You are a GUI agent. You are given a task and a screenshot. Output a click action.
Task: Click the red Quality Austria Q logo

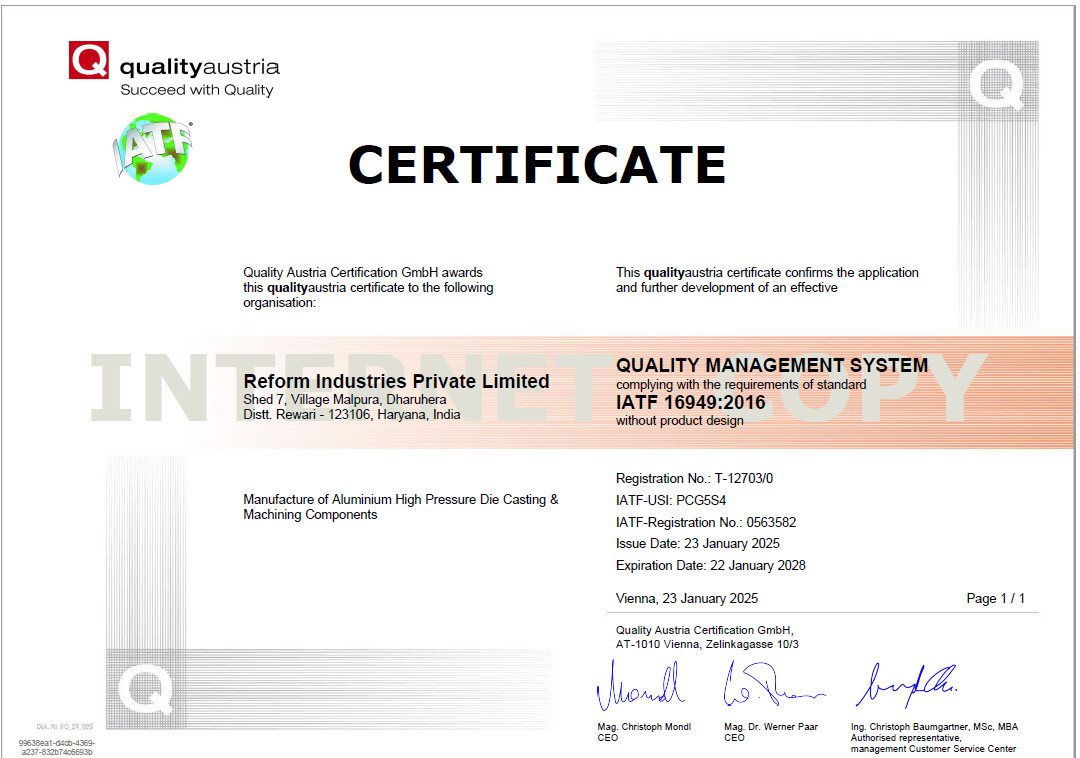click(88, 60)
